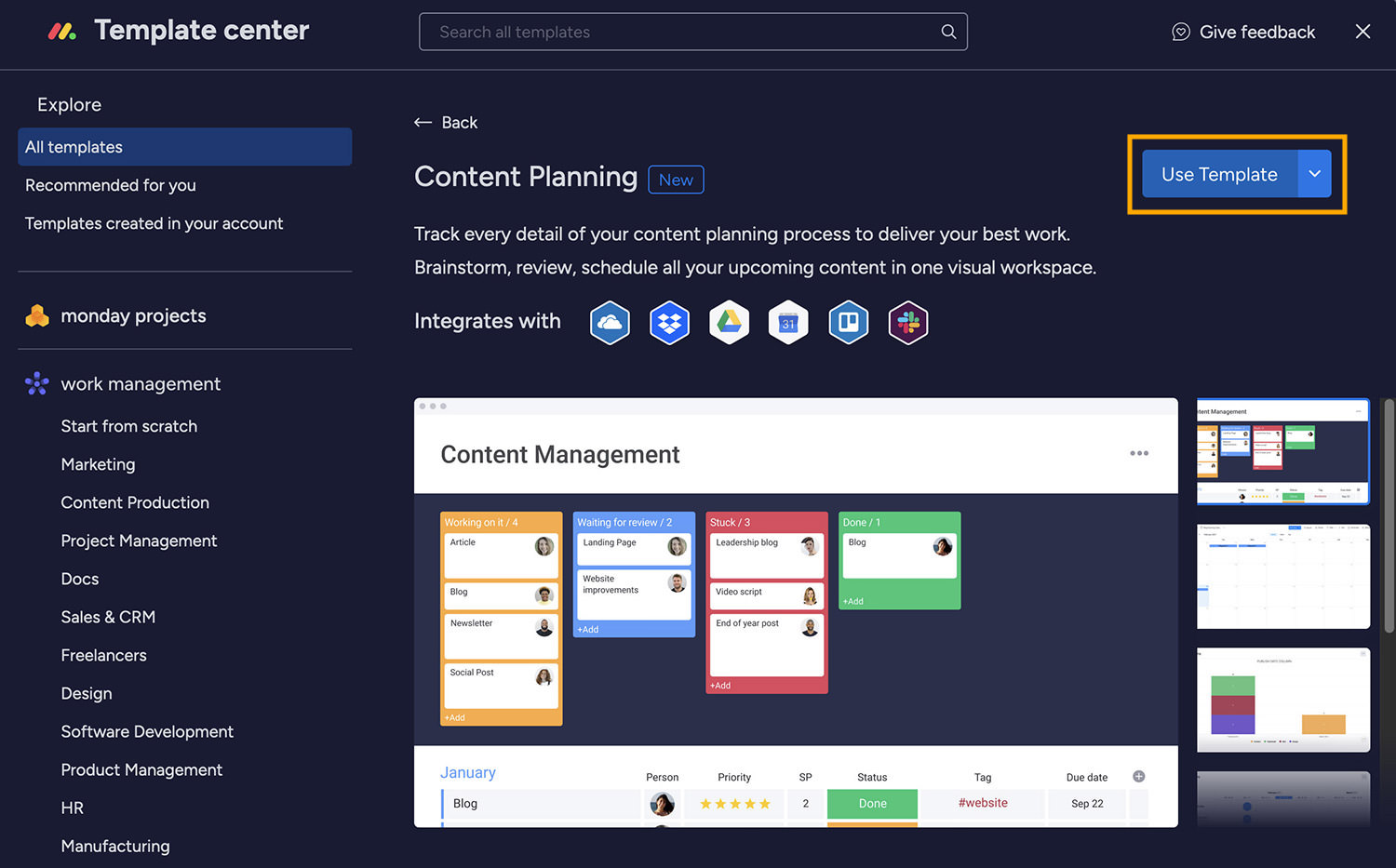Viewport: 1396px width, 868px height.
Task: Select Start from scratch category
Action: point(129,426)
